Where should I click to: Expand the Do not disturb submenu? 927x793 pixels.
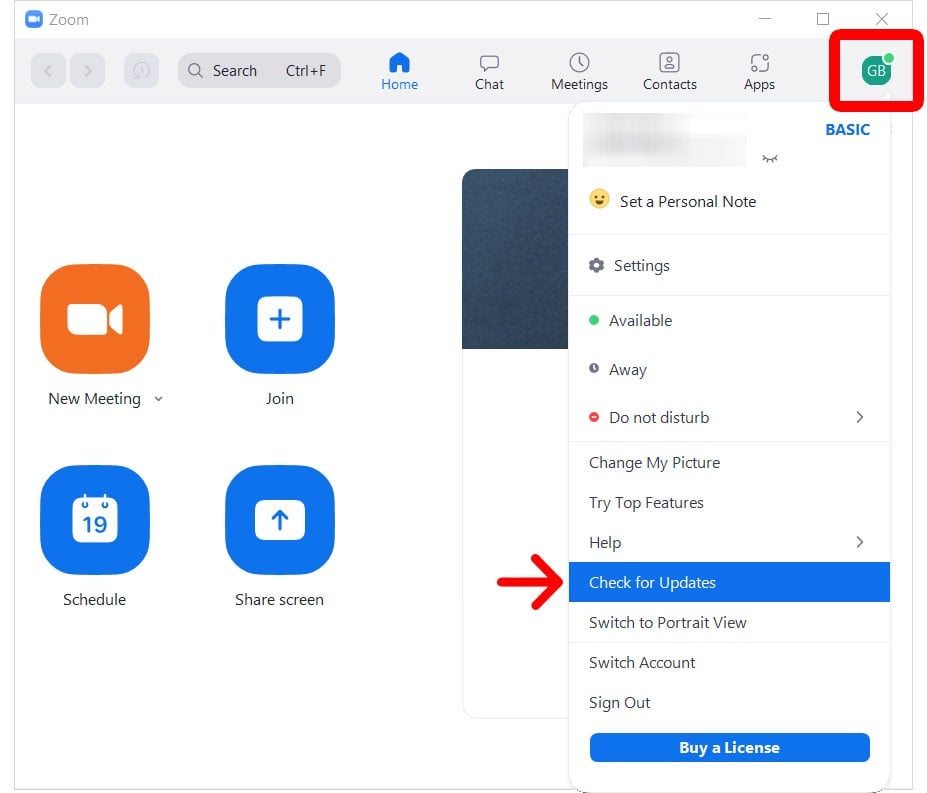click(x=859, y=417)
